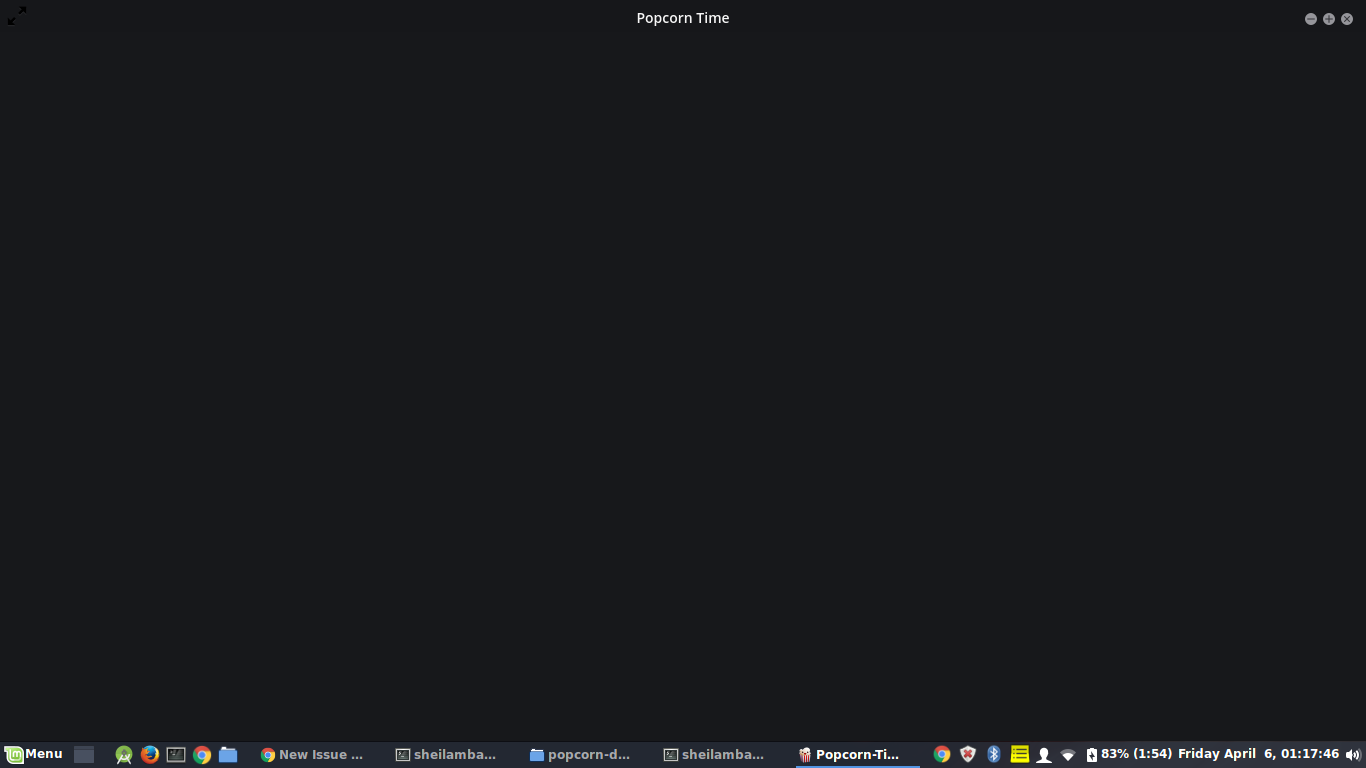Open the Update Manager shield tray icon
This screenshot has height=768, width=1366.
(x=967, y=754)
